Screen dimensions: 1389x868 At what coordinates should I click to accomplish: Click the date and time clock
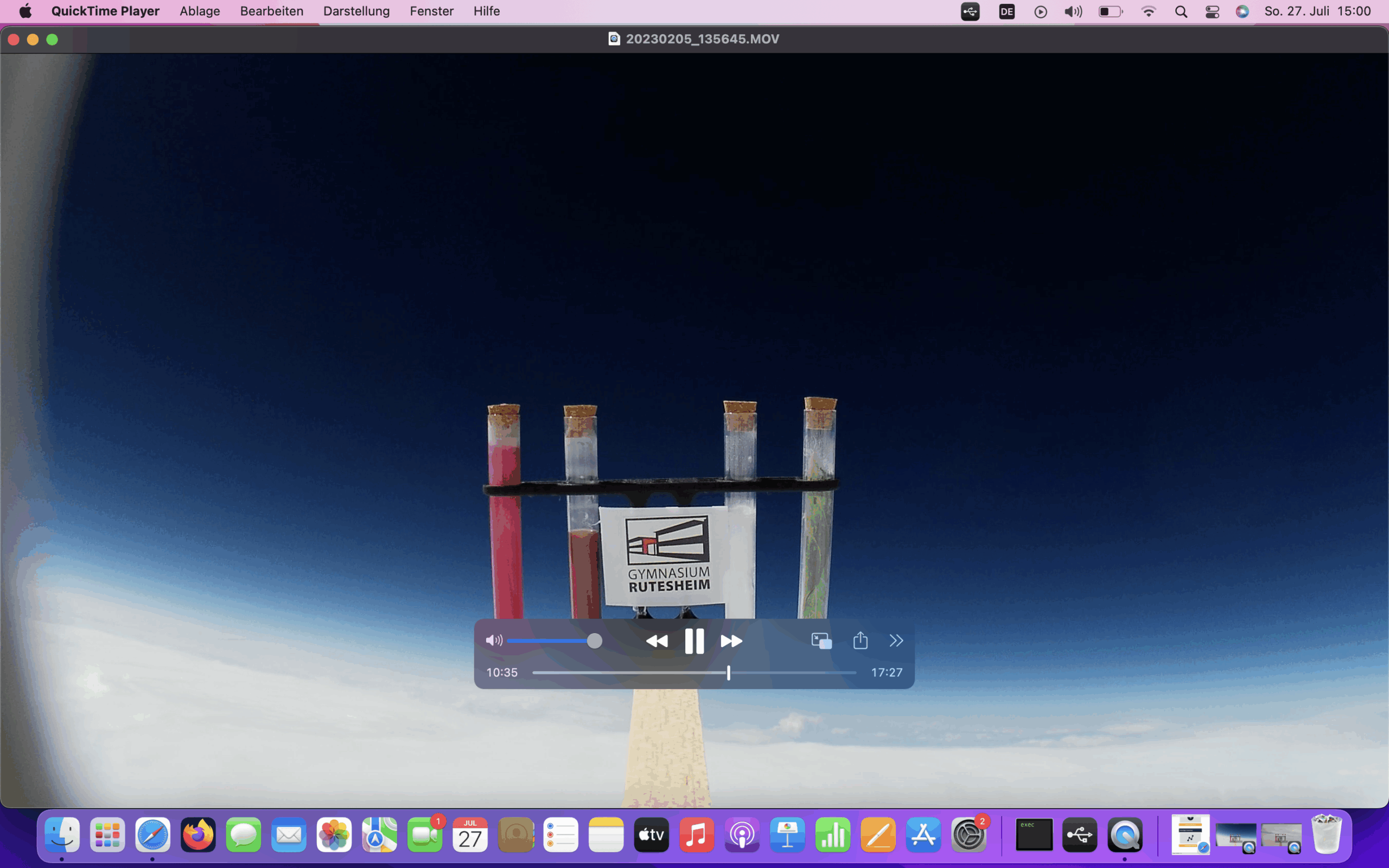(1317, 11)
